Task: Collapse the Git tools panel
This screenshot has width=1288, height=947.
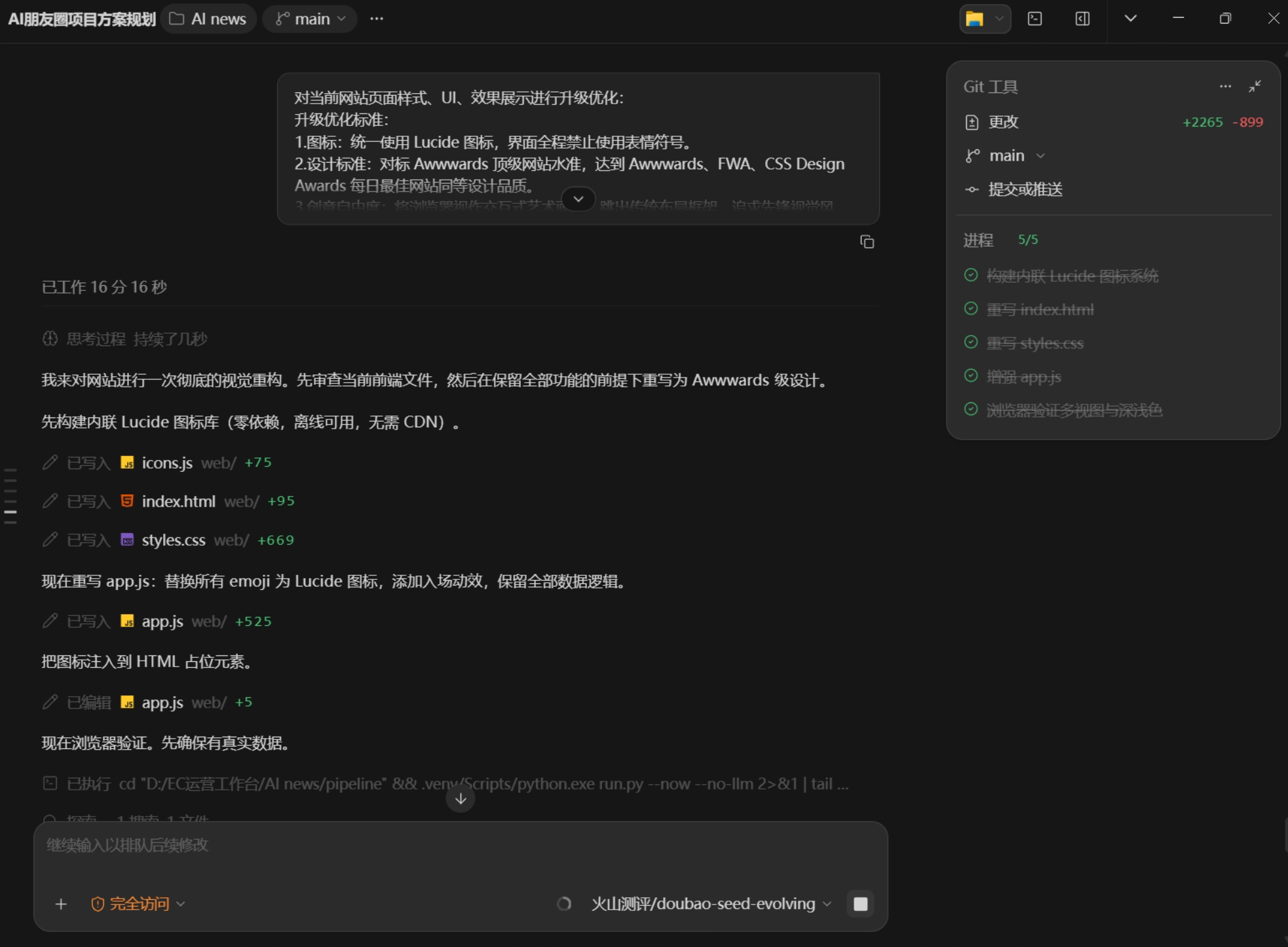Action: coord(1255,87)
